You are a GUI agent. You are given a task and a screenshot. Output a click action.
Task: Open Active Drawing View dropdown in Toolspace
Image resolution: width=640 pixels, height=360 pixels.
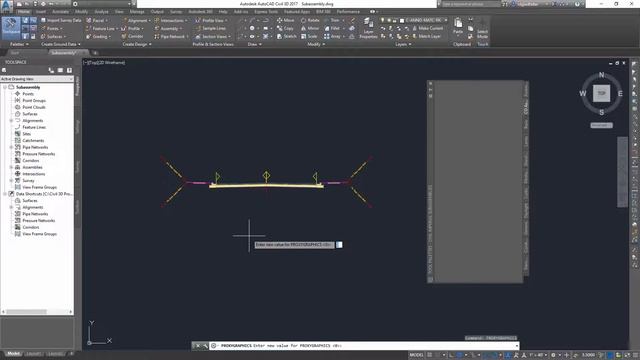37,79
